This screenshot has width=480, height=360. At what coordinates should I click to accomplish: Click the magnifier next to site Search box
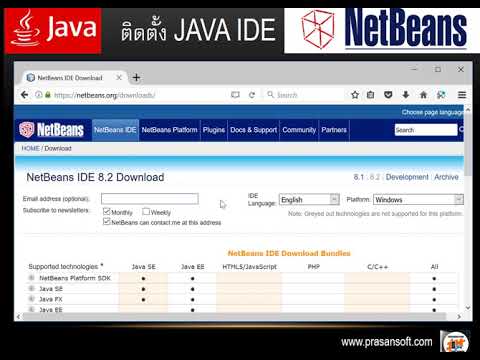(x=461, y=130)
